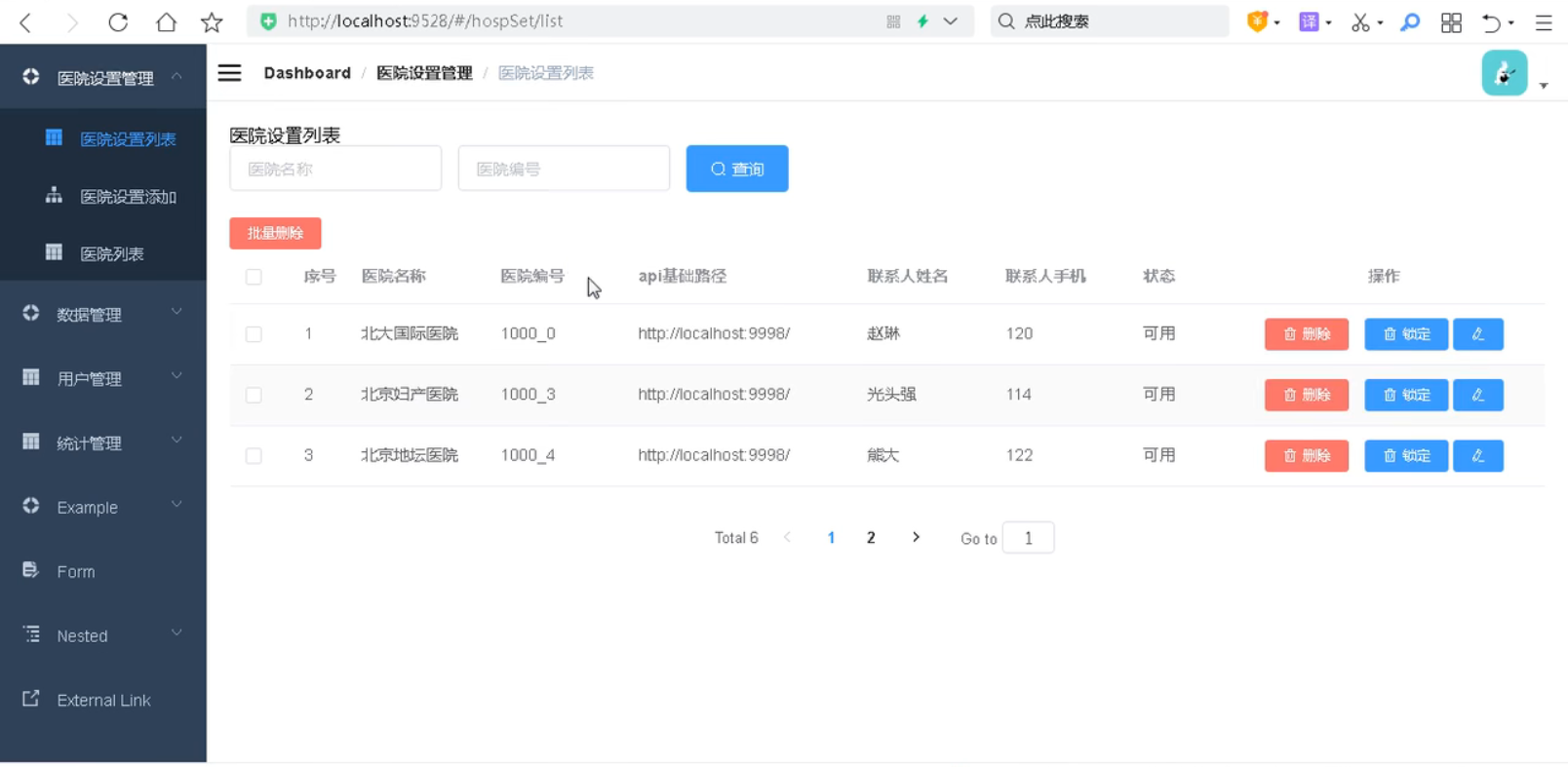Screen dimensions: 1568x767
Task: Open the dropdown beside the scissors icon
Action: [x=1380, y=22]
